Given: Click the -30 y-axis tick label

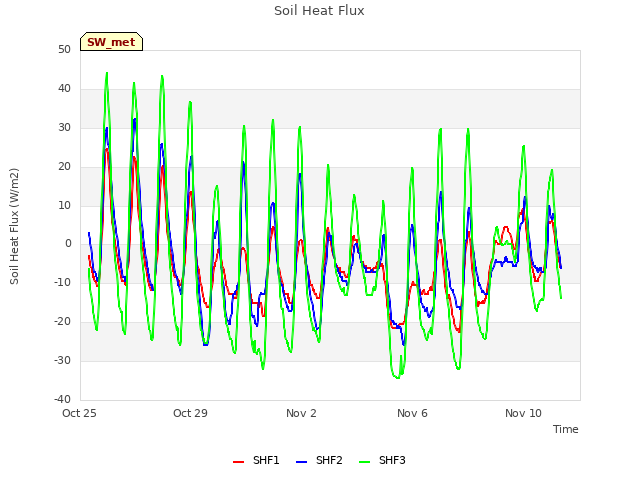Looking at the screenshot, I should 62,360.
